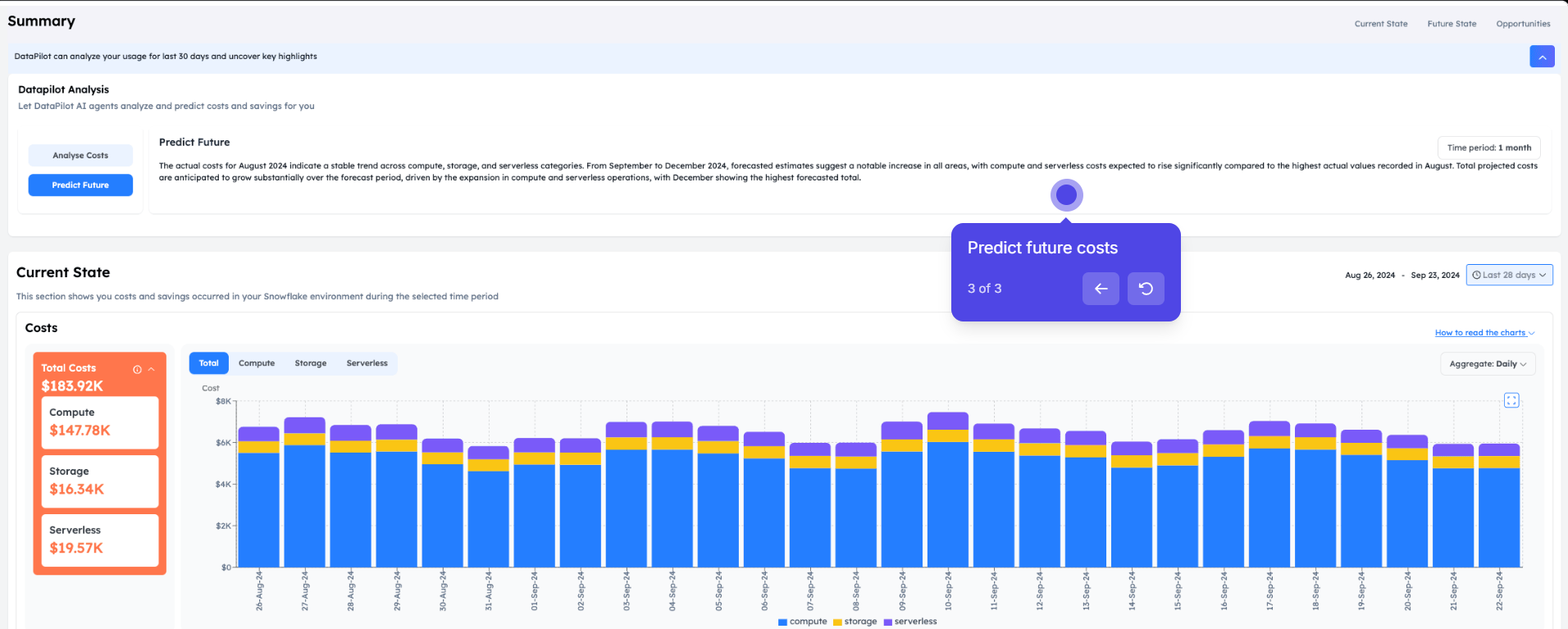The image size is (1568, 629).
Task: Expand the costs chart to fullscreen
Action: click(1511, 400)
